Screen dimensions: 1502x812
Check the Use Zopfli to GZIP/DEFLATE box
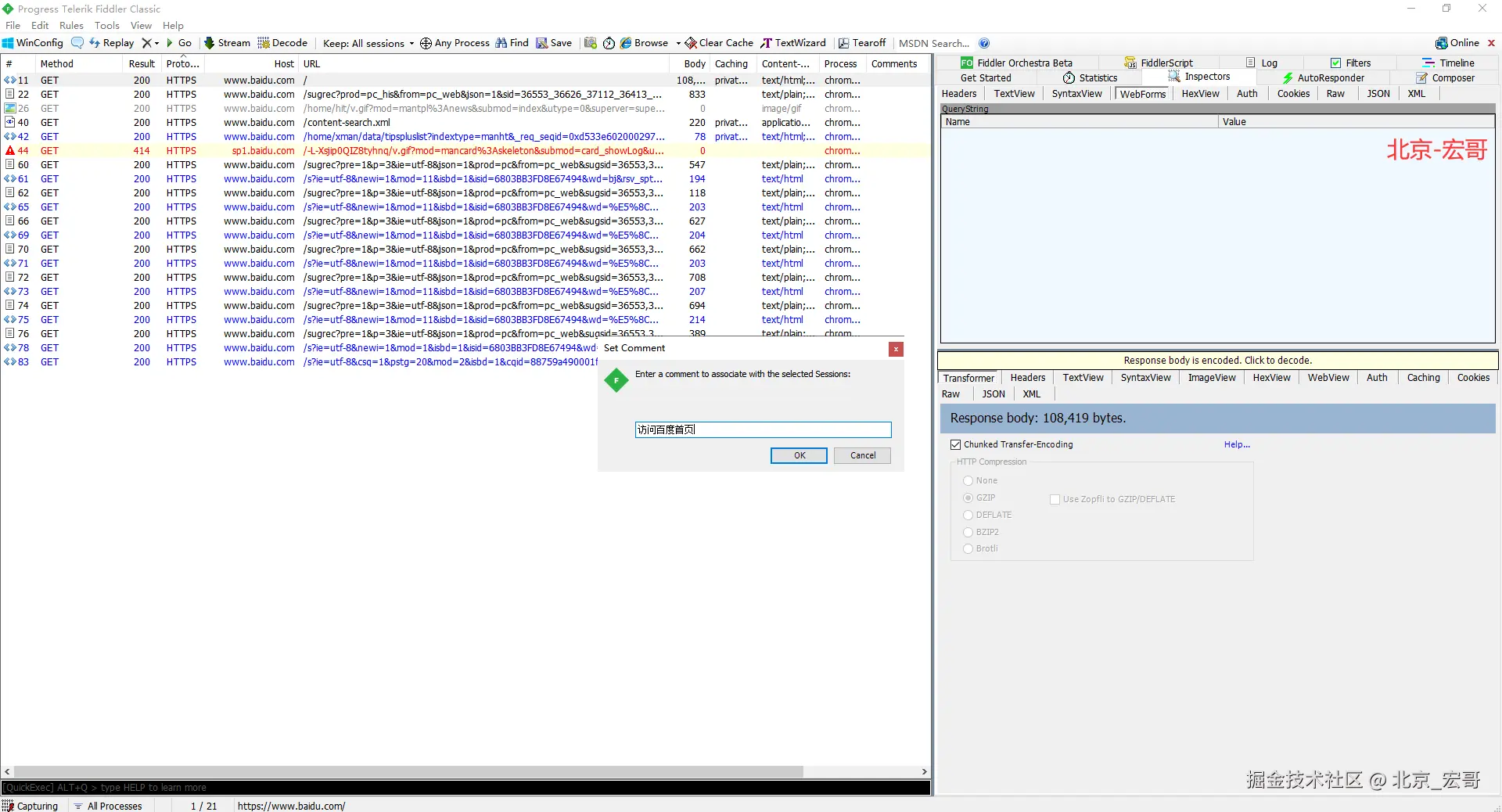(x=1055, y=499)
